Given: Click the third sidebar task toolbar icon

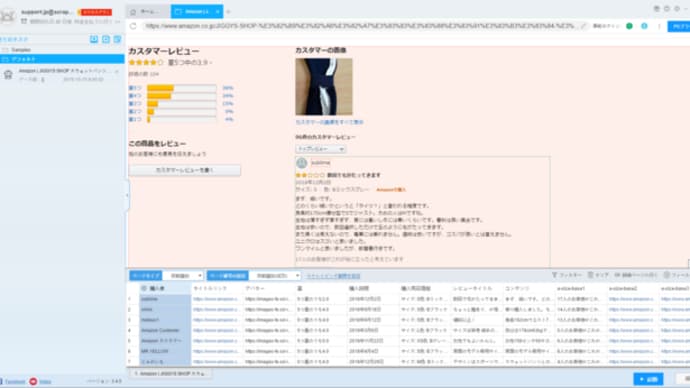Looking at the screenshot, I should (117, 39).
